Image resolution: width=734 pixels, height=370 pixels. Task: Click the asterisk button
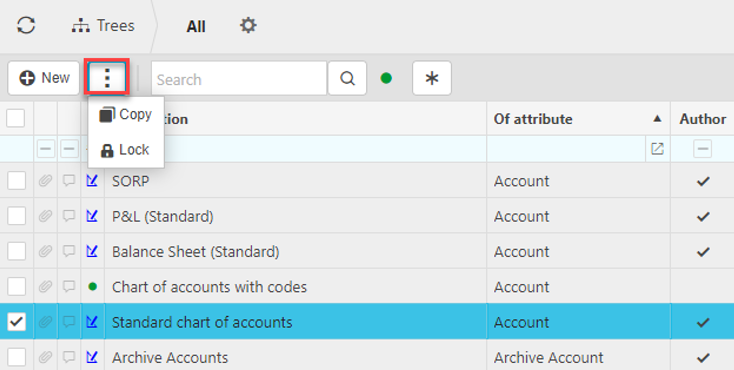(x=432, y=78)
